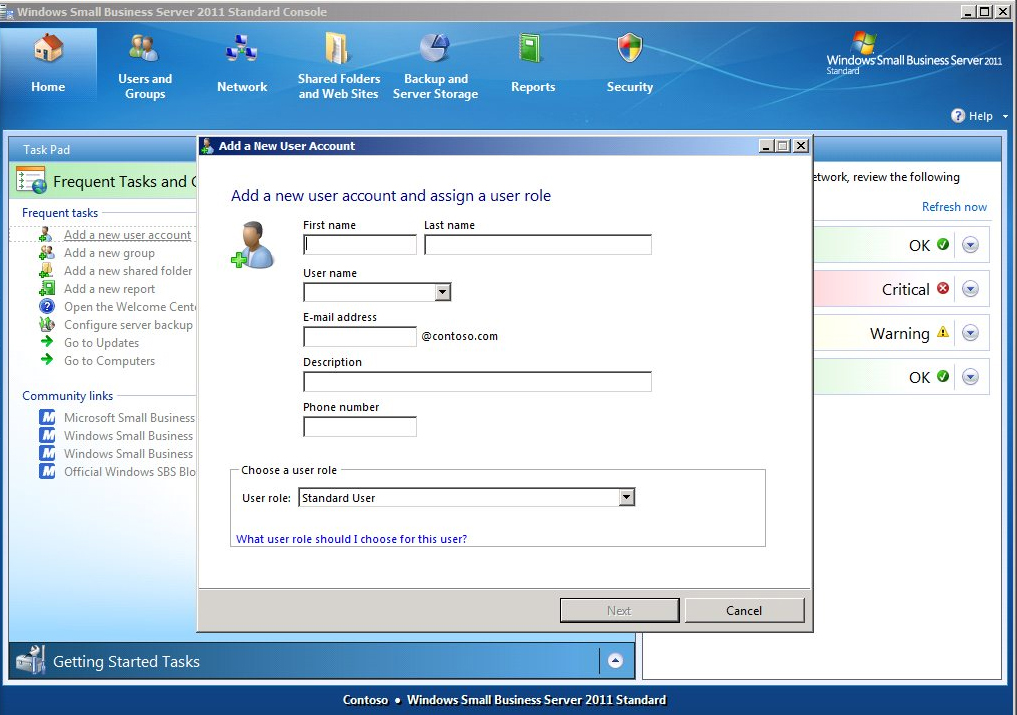The image size is (1017, 715).
Task: Expand the Critical status details arrow
Action: (970, 290)
